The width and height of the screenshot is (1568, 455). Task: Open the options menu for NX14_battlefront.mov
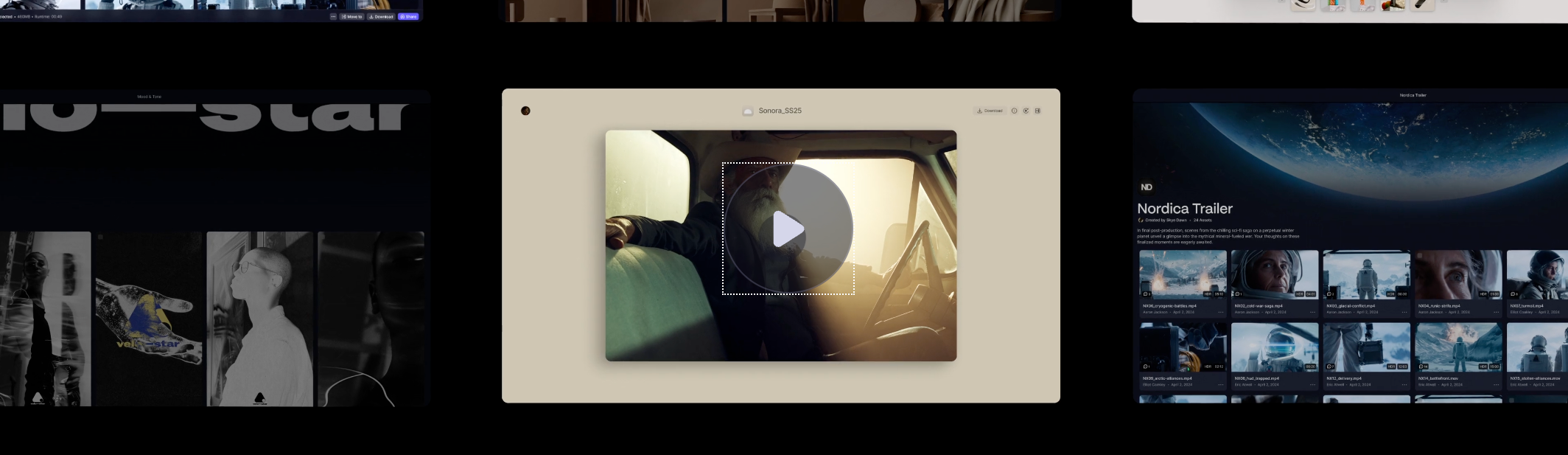[x=1496, y=384]
